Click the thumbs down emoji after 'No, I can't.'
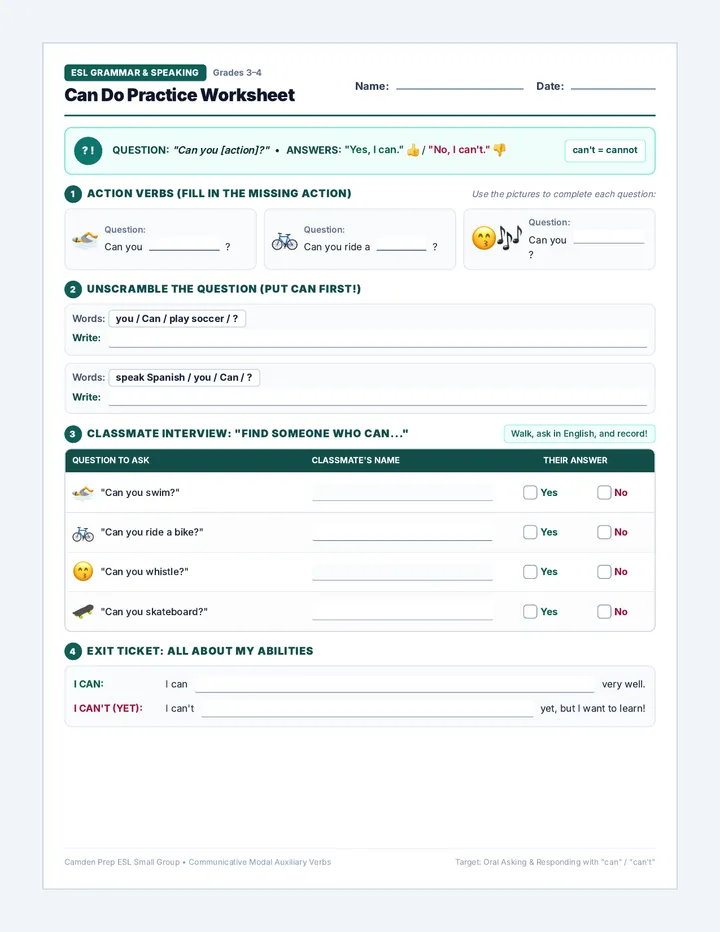The width and height of the screenshot is (720, 932). point(499,150)
